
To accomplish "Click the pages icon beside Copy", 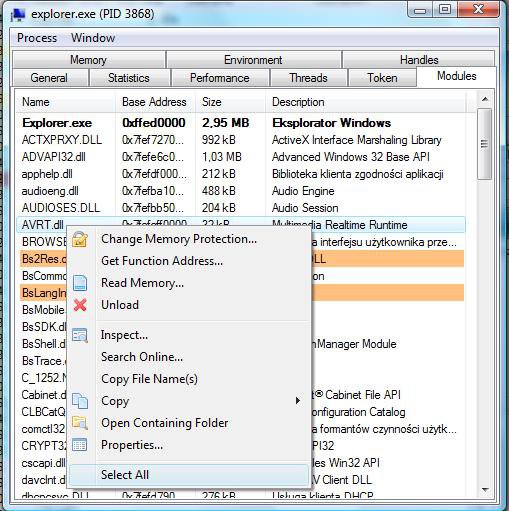I will tap(80, 401).
